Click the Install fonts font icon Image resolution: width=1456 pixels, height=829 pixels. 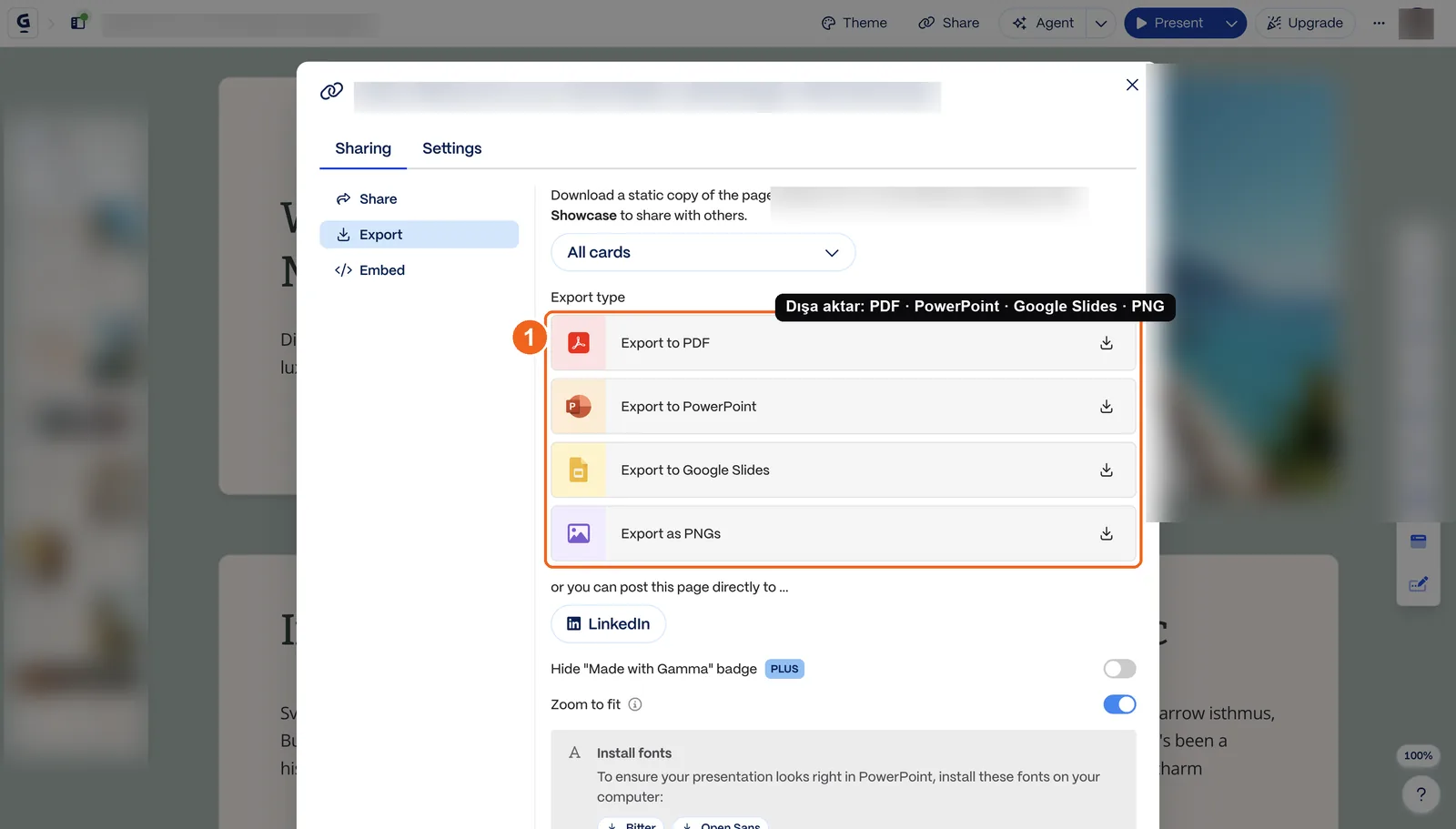tap(574, 753)
